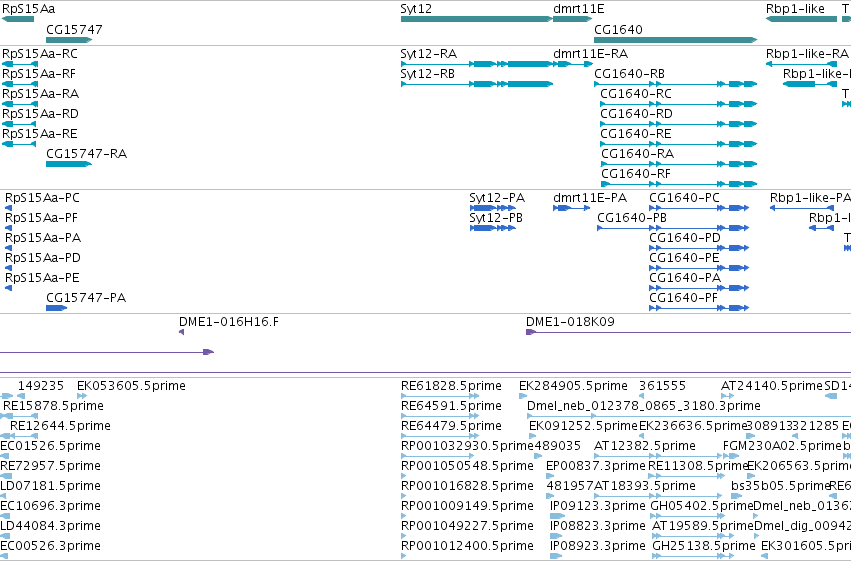Click EST EC10696.3prime

point(50,507)
